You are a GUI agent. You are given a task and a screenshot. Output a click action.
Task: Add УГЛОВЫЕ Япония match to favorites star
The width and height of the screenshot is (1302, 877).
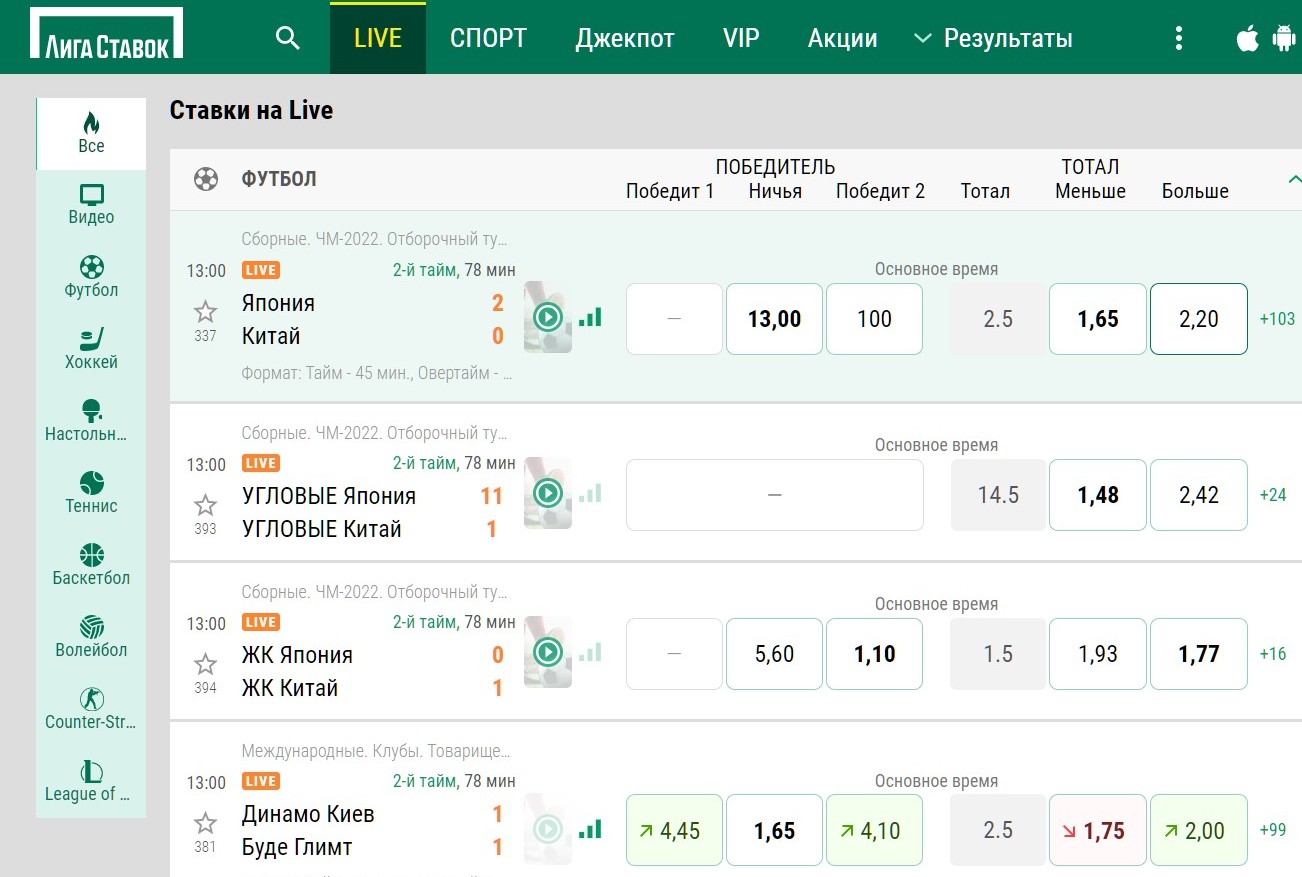click(x=205, y=504)
